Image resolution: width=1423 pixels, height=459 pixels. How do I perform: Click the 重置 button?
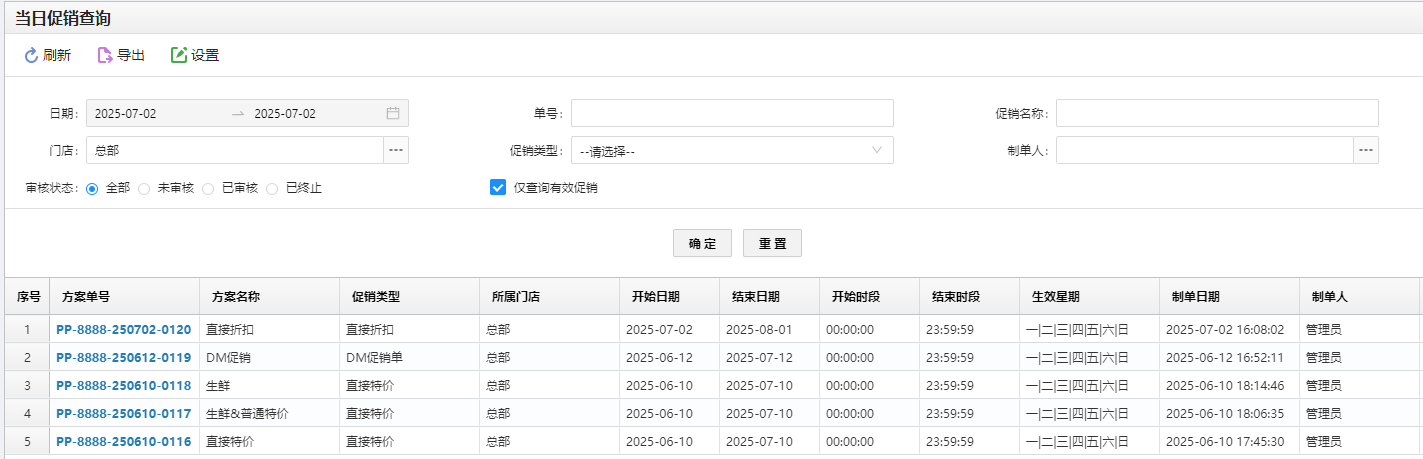pos(772,243)
